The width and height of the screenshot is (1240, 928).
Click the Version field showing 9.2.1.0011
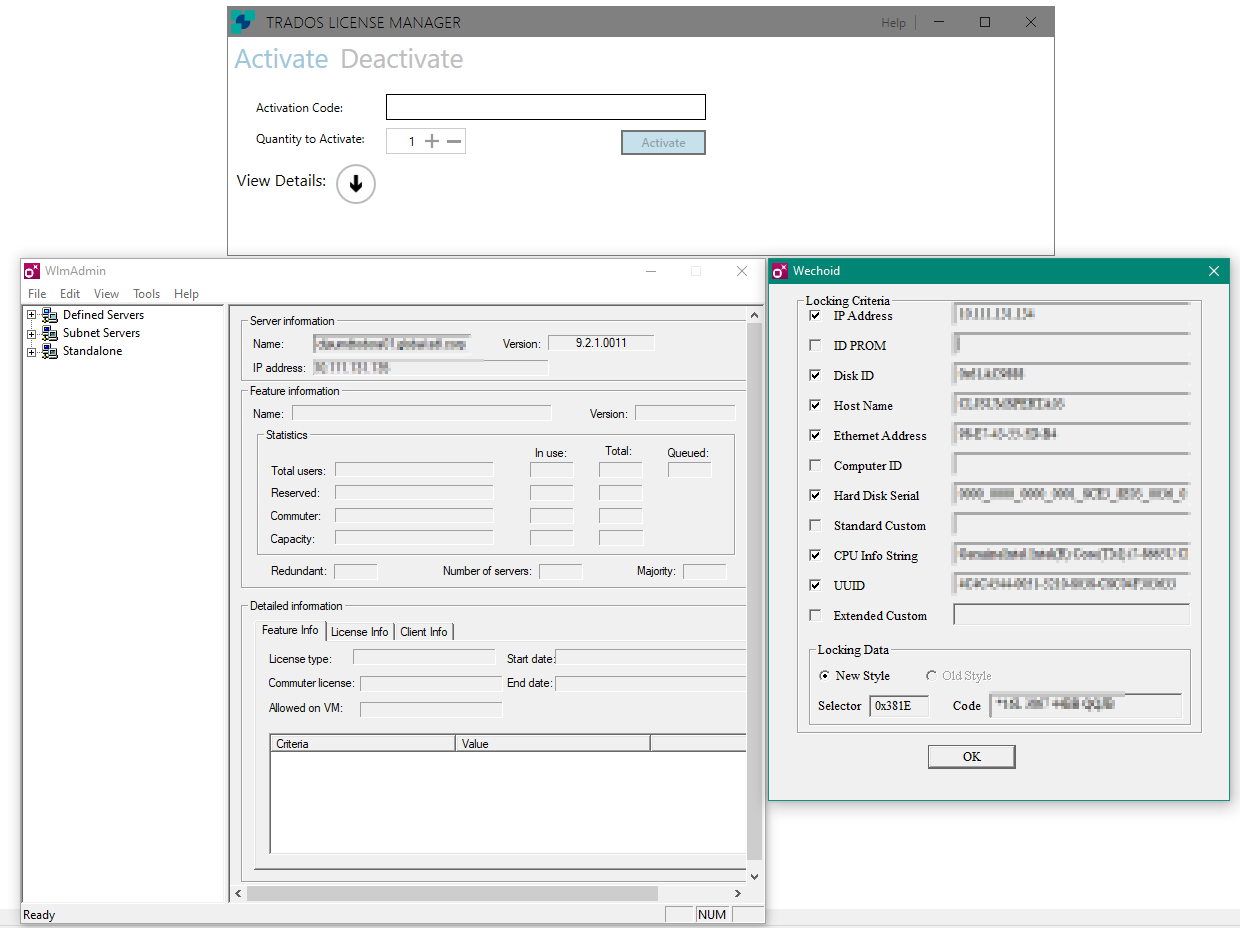tap(601, 343)
